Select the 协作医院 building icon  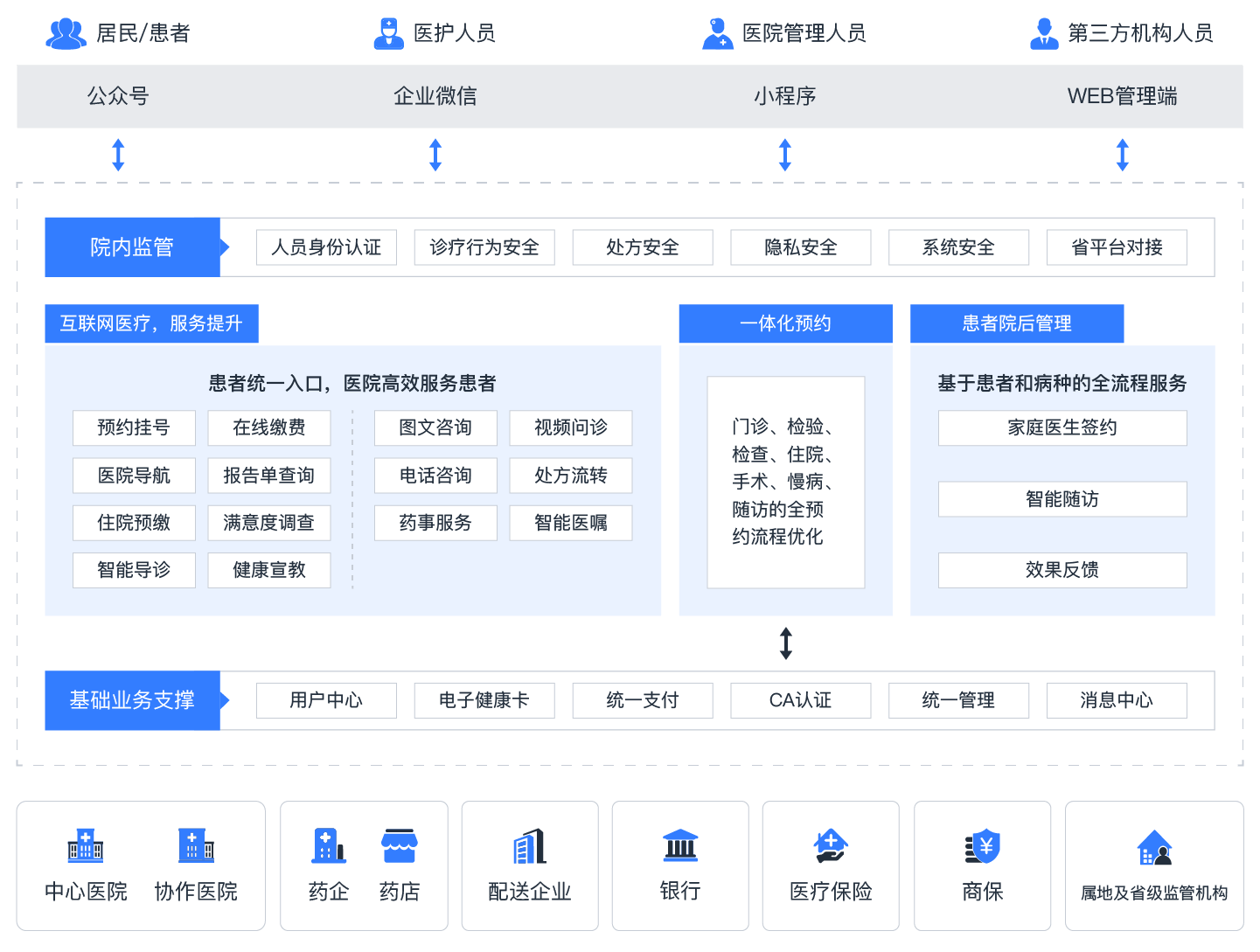tap(194, 845)
